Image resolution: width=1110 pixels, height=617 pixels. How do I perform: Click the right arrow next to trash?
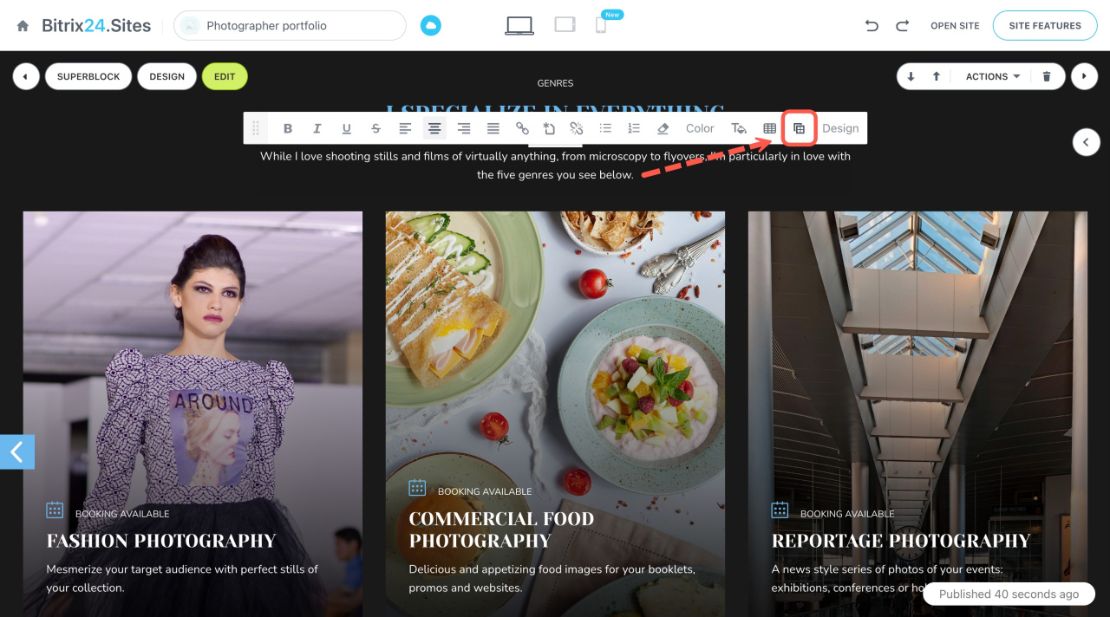(x=1084, y=76)
